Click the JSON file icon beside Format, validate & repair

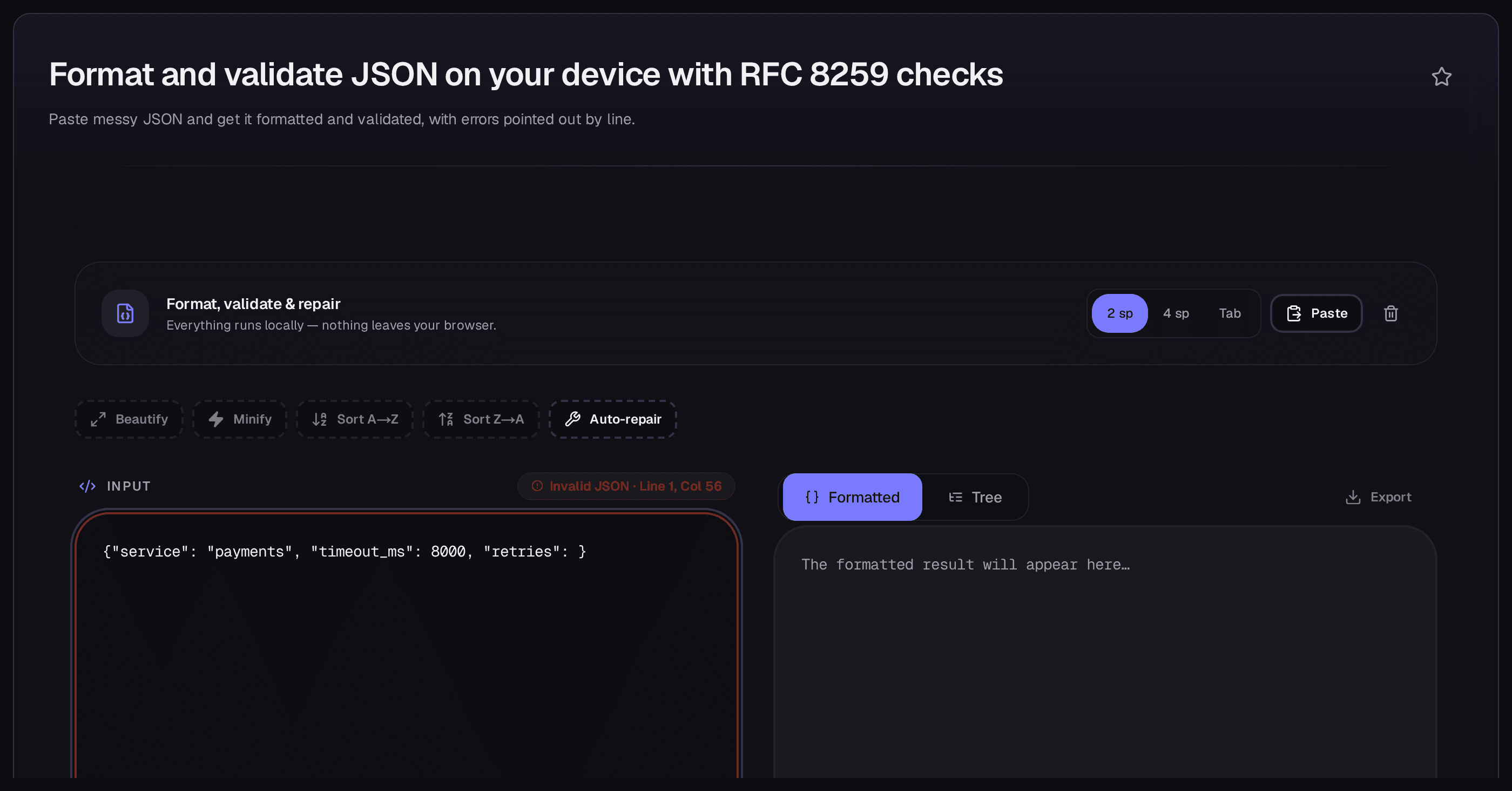125,313
